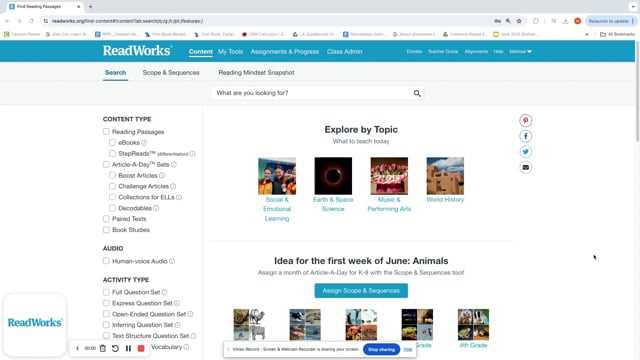Open Music & Performing Arts topic link
640x360 pixels.
(x=389, y=204)
